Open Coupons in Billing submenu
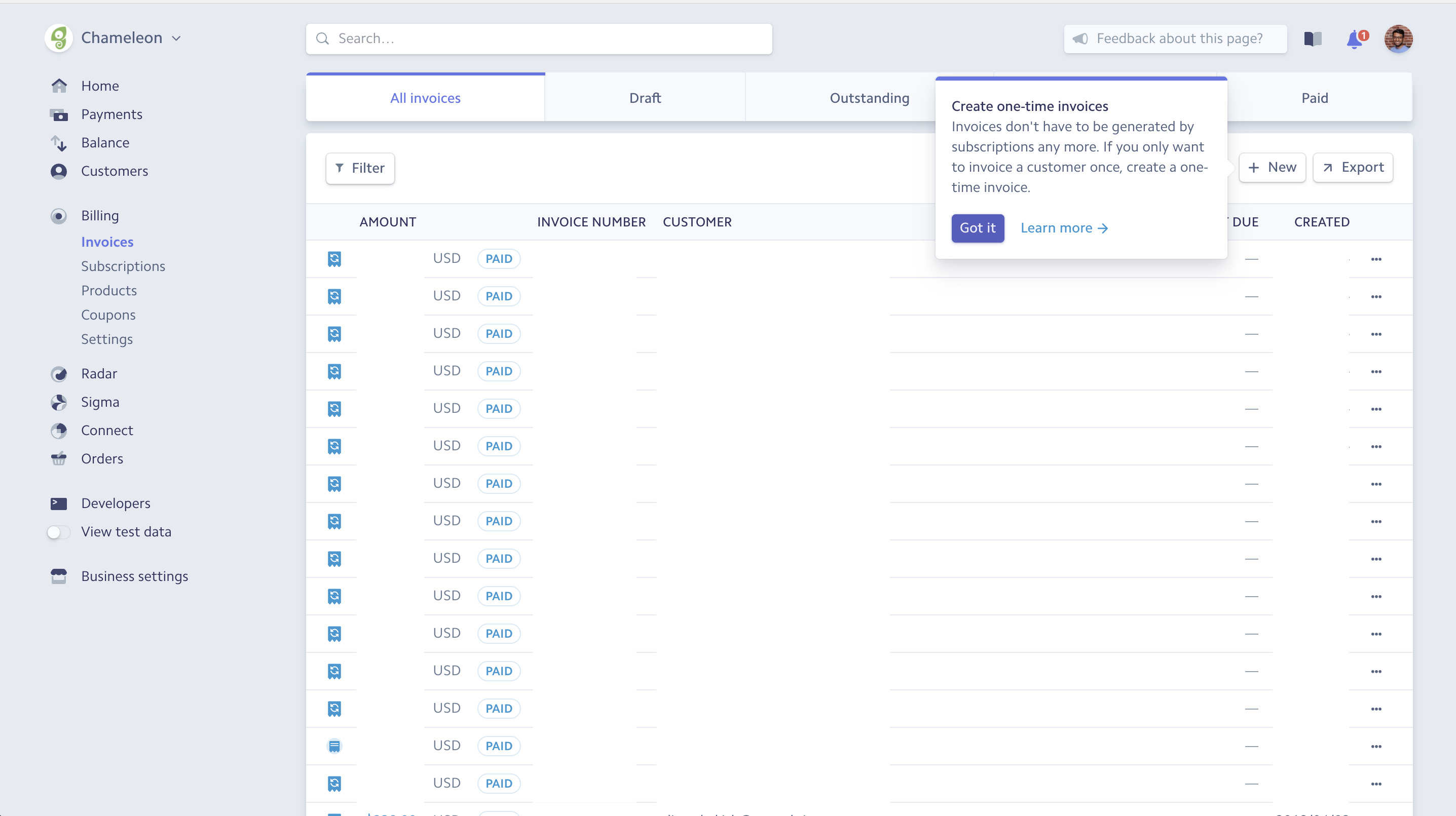The height and width of the screenshot is (816, 1456). [108, 315]
